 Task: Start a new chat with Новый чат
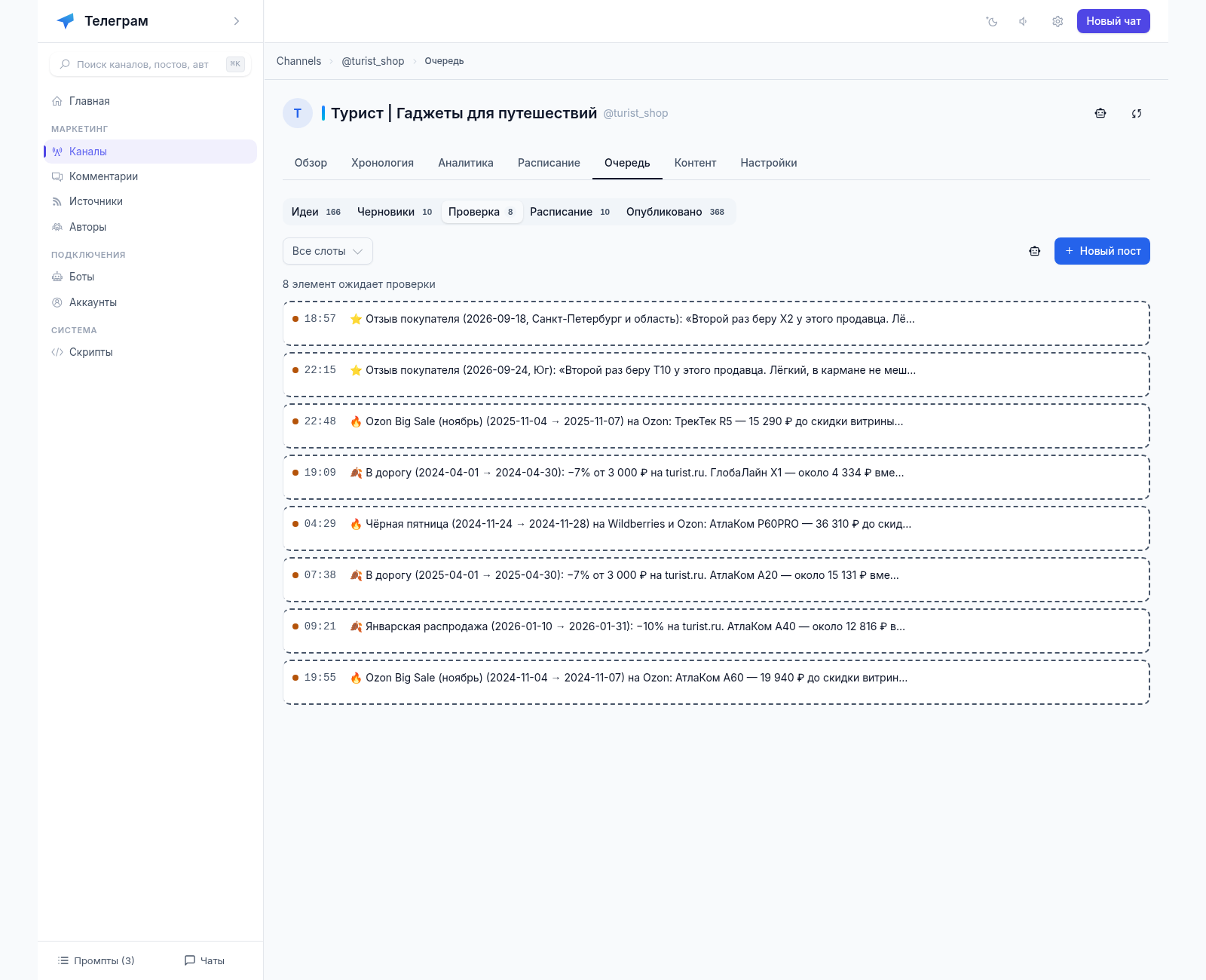1113,21
